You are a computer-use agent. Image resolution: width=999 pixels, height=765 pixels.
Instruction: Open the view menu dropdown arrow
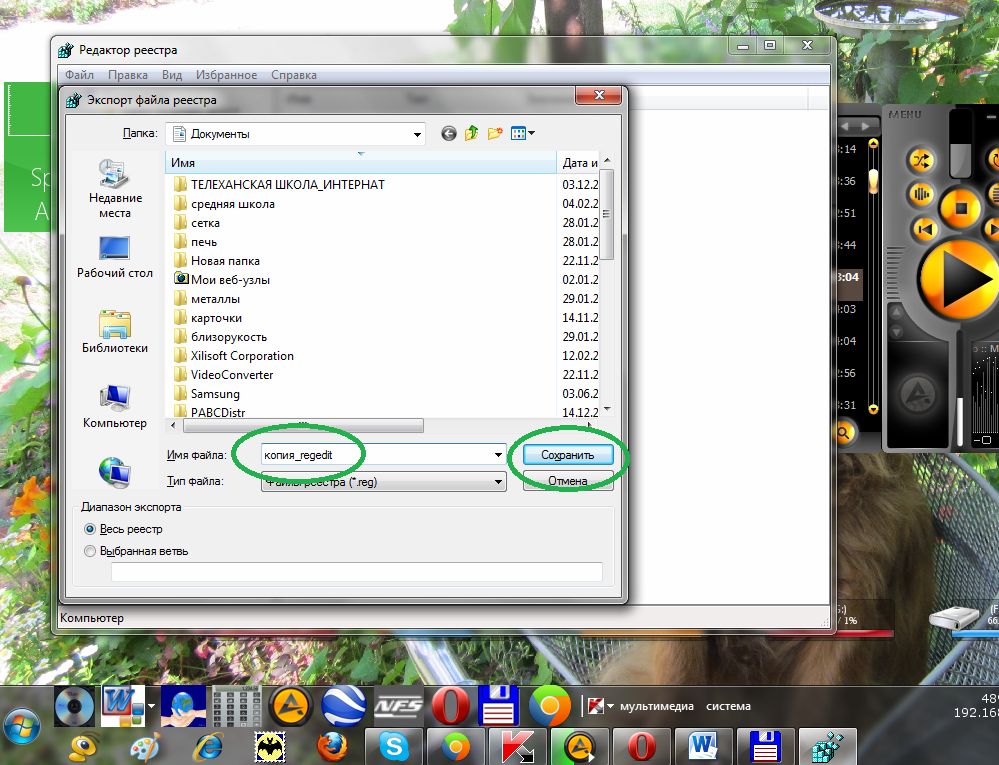(531, 133)
